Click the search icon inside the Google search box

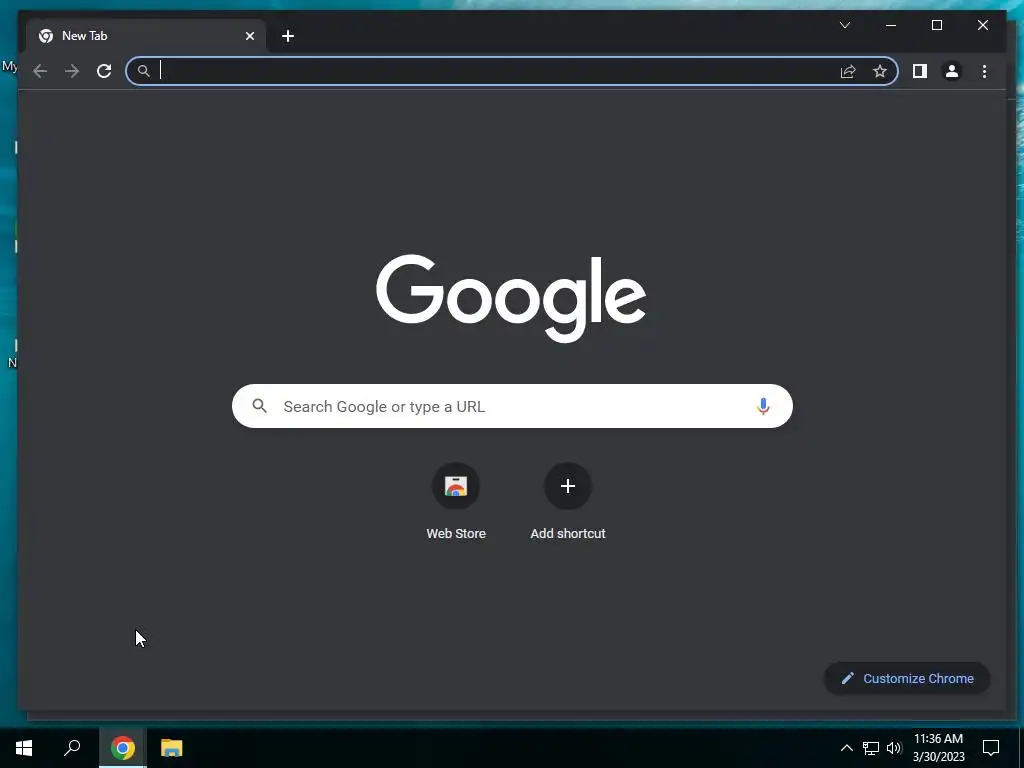point(259,406)
